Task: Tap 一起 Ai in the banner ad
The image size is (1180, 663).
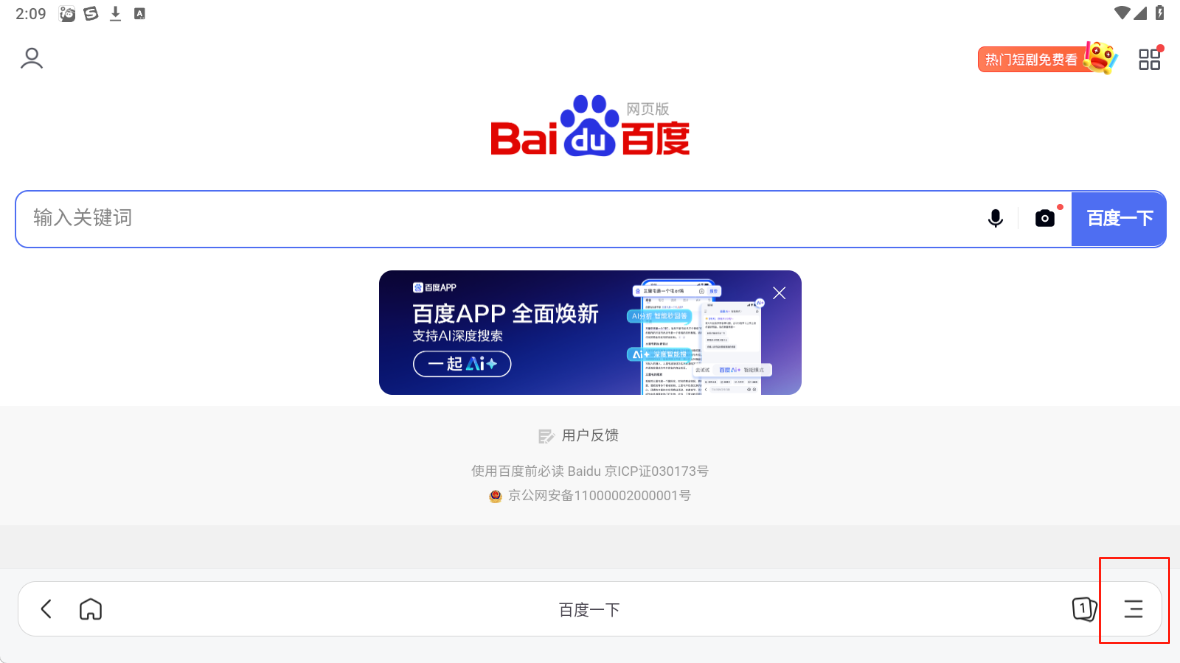Action: tap(462, 364)
